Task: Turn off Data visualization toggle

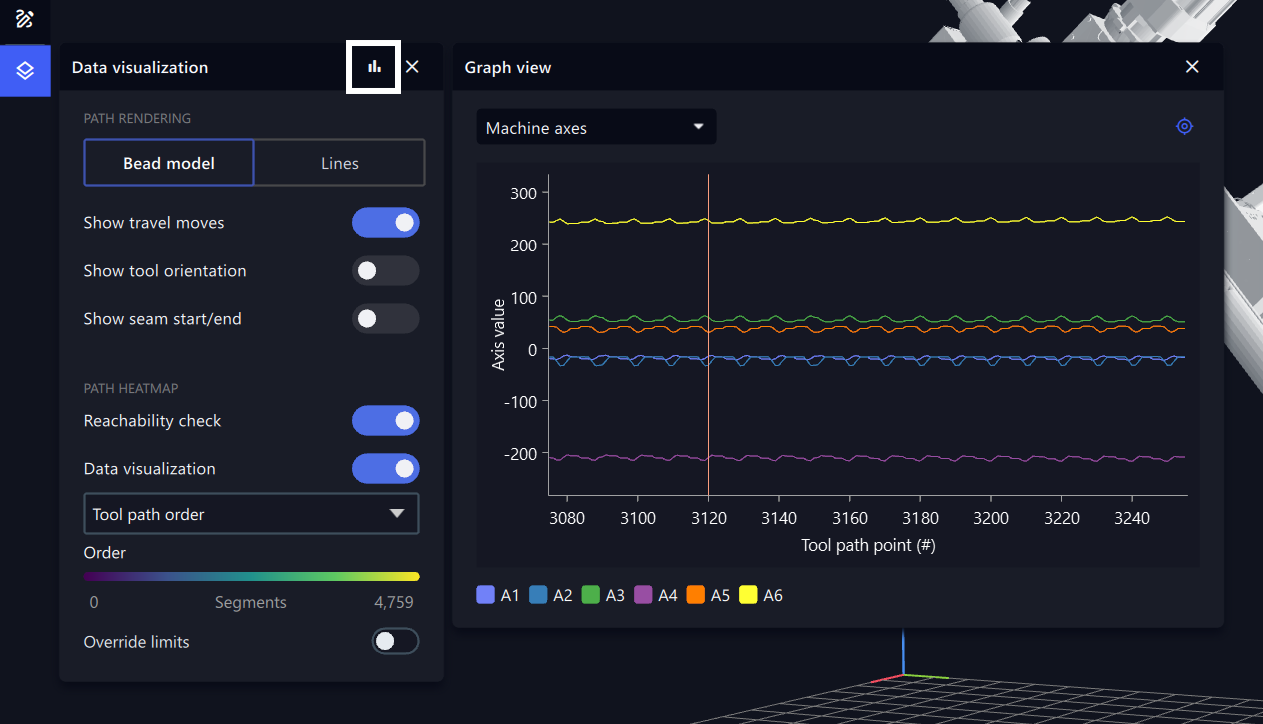Action: (385, 469)
